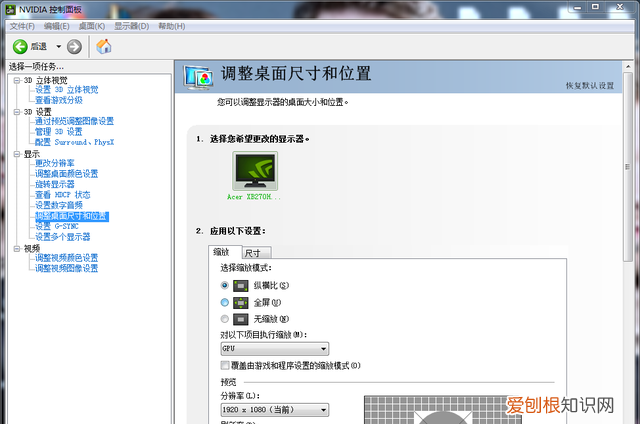Open the 编辑(E) menu

pyautogui.click(x=56, y=26)
